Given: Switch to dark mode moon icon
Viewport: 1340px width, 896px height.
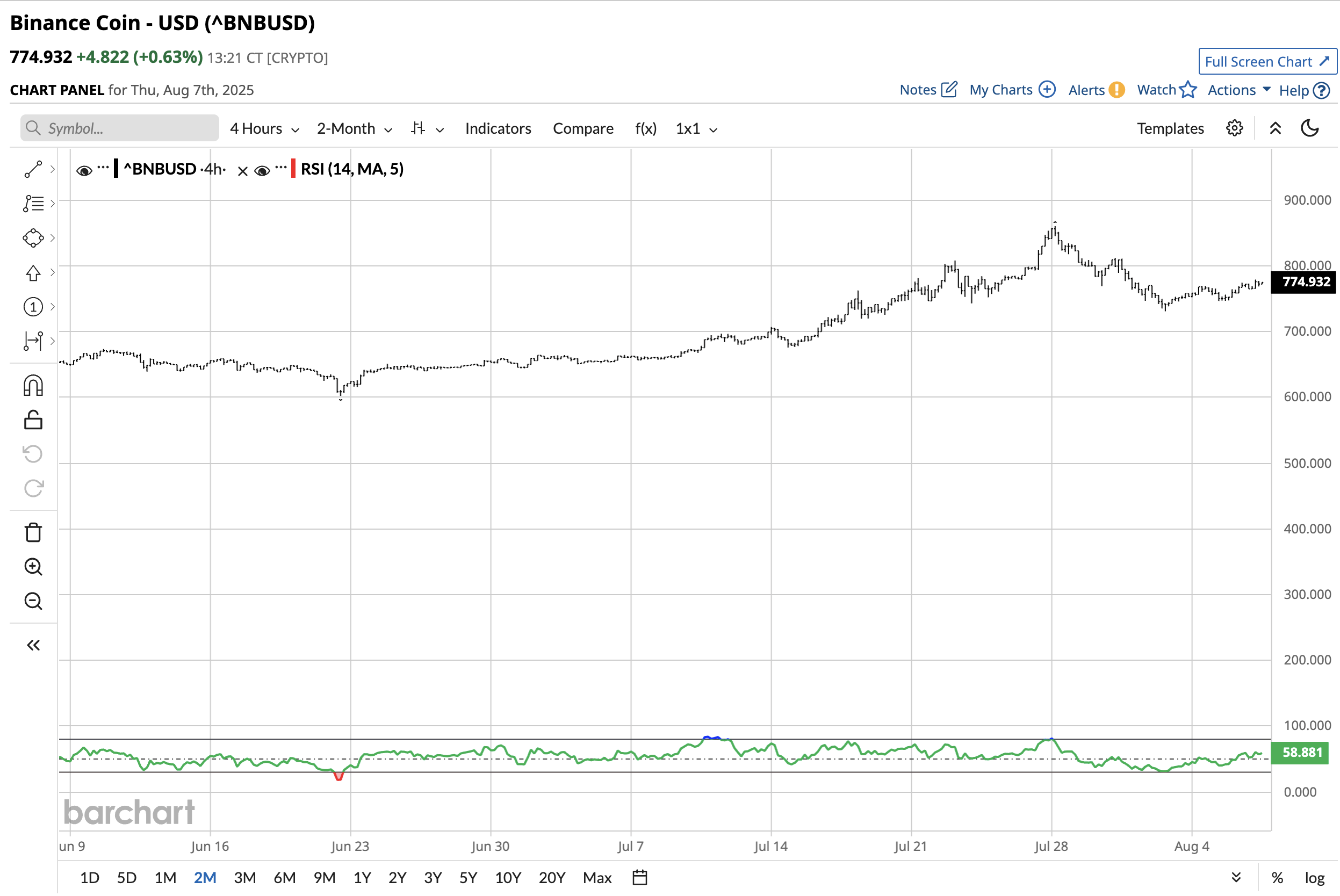Looking at the screenshot, I should click(1310, 128).
